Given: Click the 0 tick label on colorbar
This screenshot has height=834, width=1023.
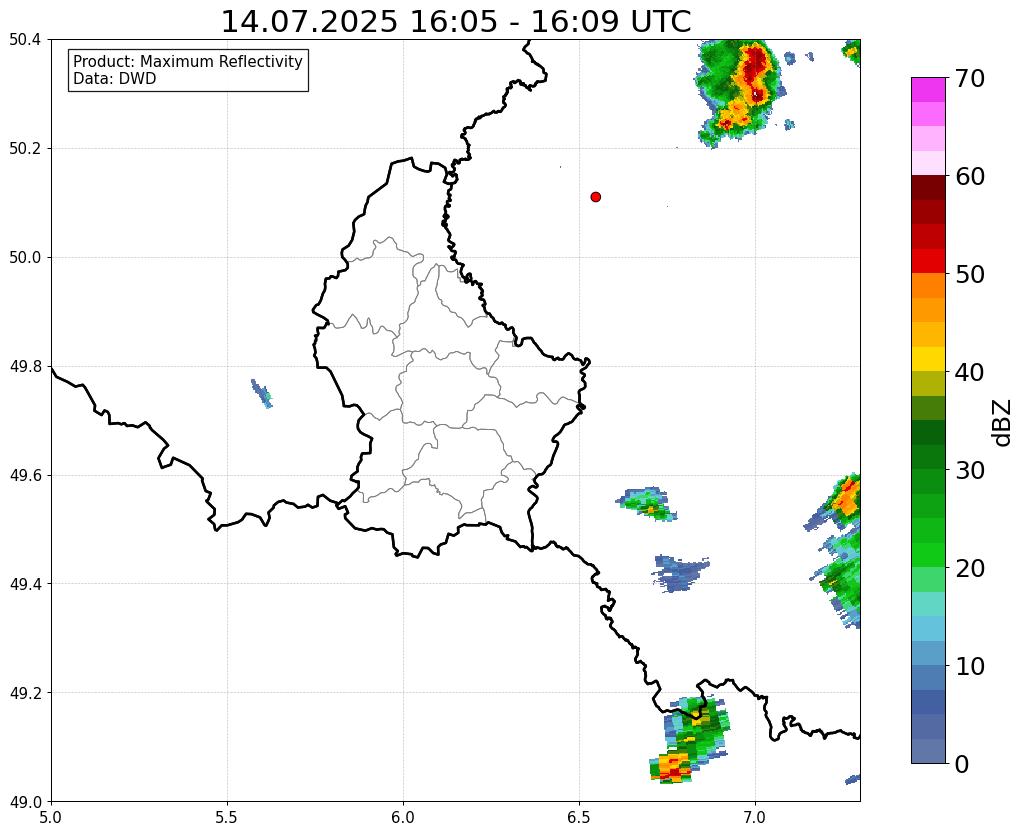Looking at the screenshot, I should (x=962, y=764).
